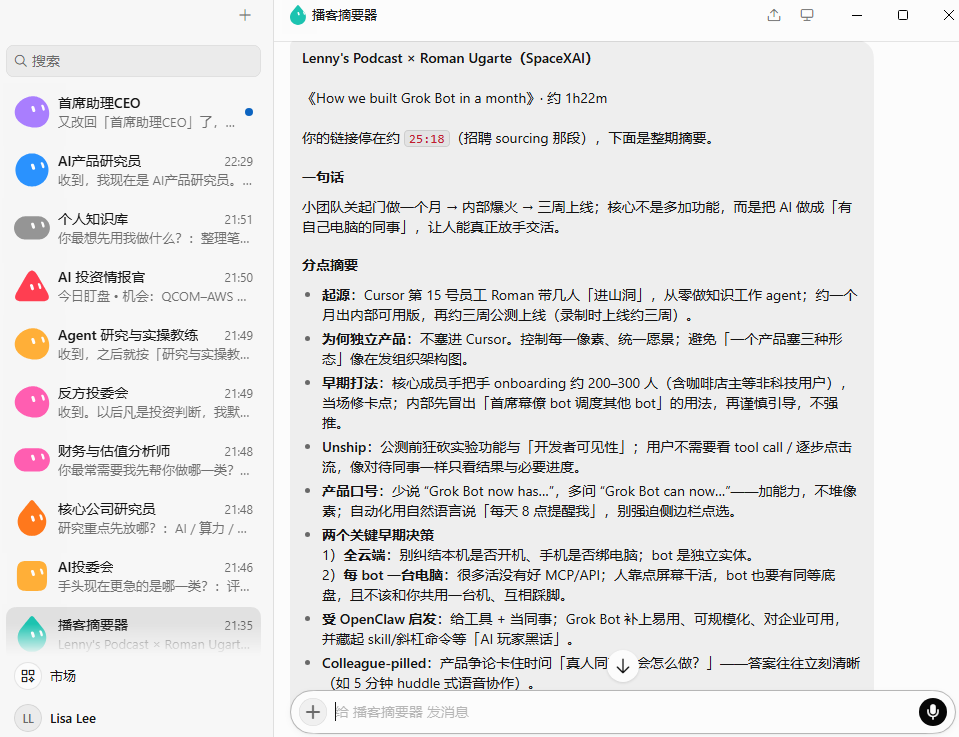Focus the message input to 播客摘要器

(623, 712)
